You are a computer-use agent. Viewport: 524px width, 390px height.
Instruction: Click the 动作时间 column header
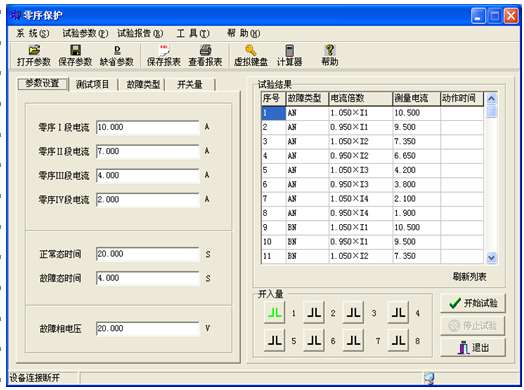point(462,98)
